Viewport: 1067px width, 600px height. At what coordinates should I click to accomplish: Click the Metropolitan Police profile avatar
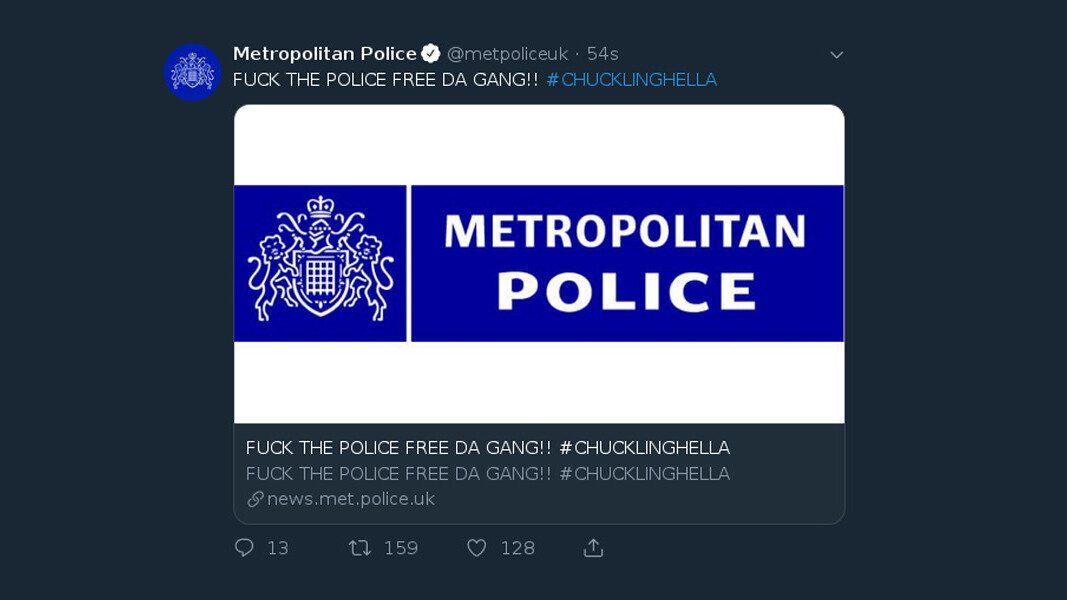[192, 72]
